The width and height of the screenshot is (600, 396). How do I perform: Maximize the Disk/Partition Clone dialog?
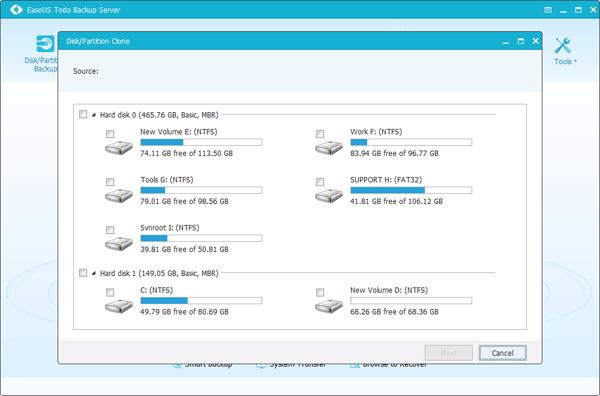click(520, 41)
